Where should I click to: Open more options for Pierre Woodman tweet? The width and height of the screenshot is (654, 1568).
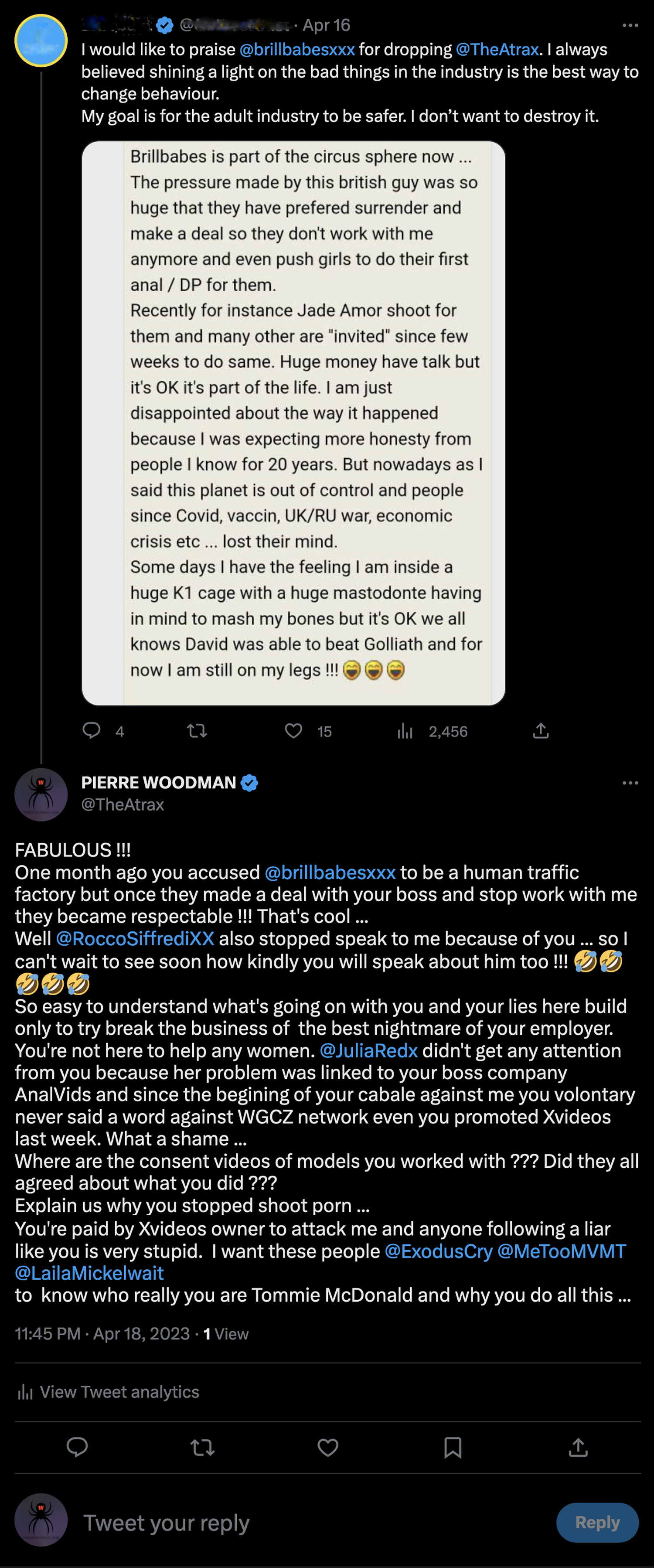tap(630, 783)
